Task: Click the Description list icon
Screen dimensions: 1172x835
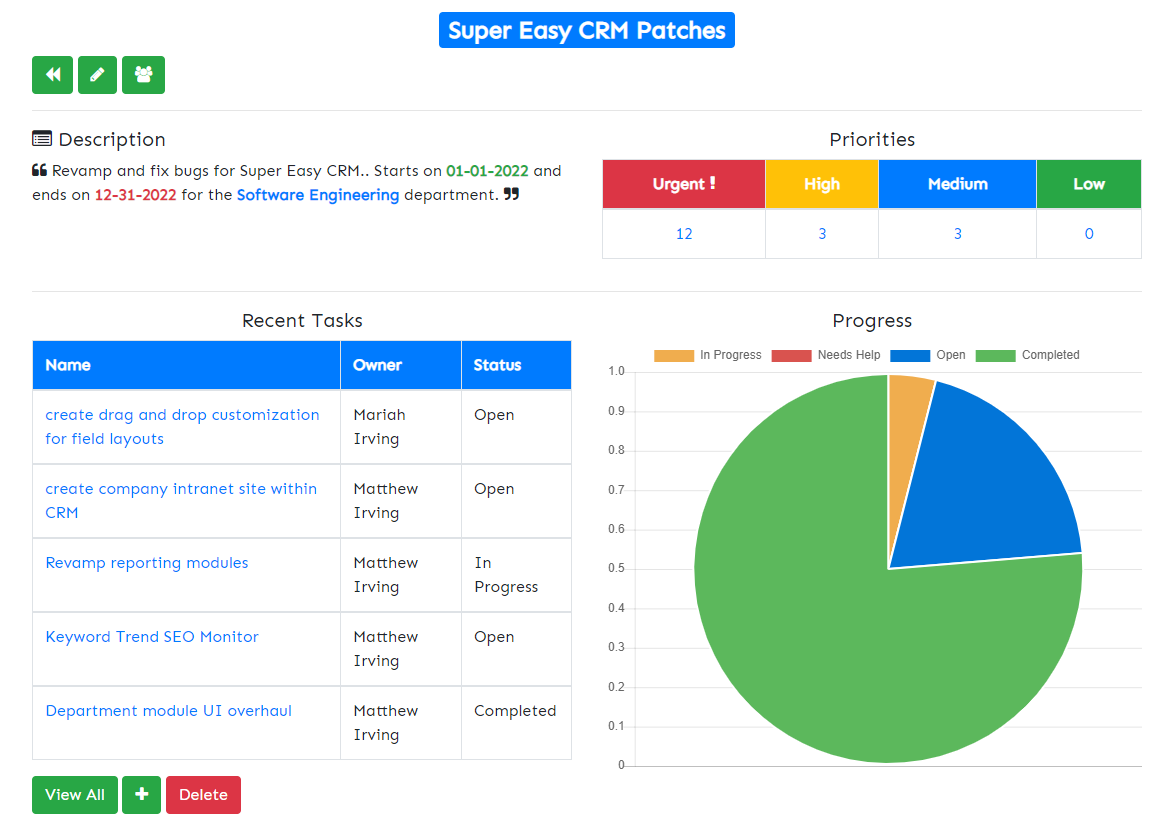Action: tap(42, 139)
